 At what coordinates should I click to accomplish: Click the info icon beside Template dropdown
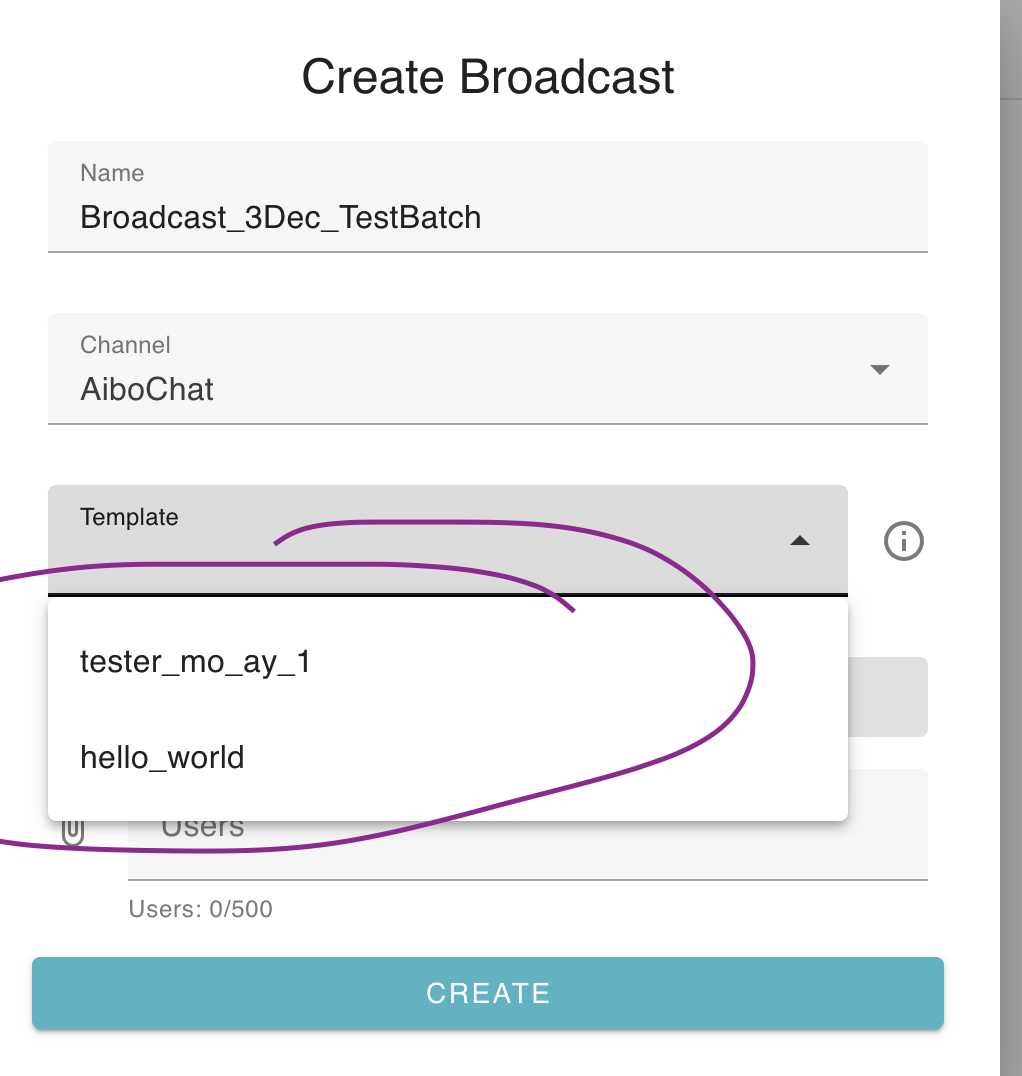pos(902,541)
